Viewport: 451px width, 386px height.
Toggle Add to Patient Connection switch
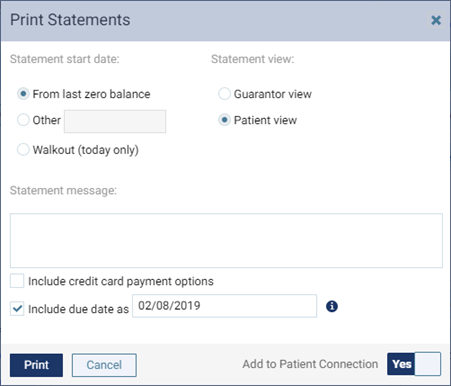414,364
